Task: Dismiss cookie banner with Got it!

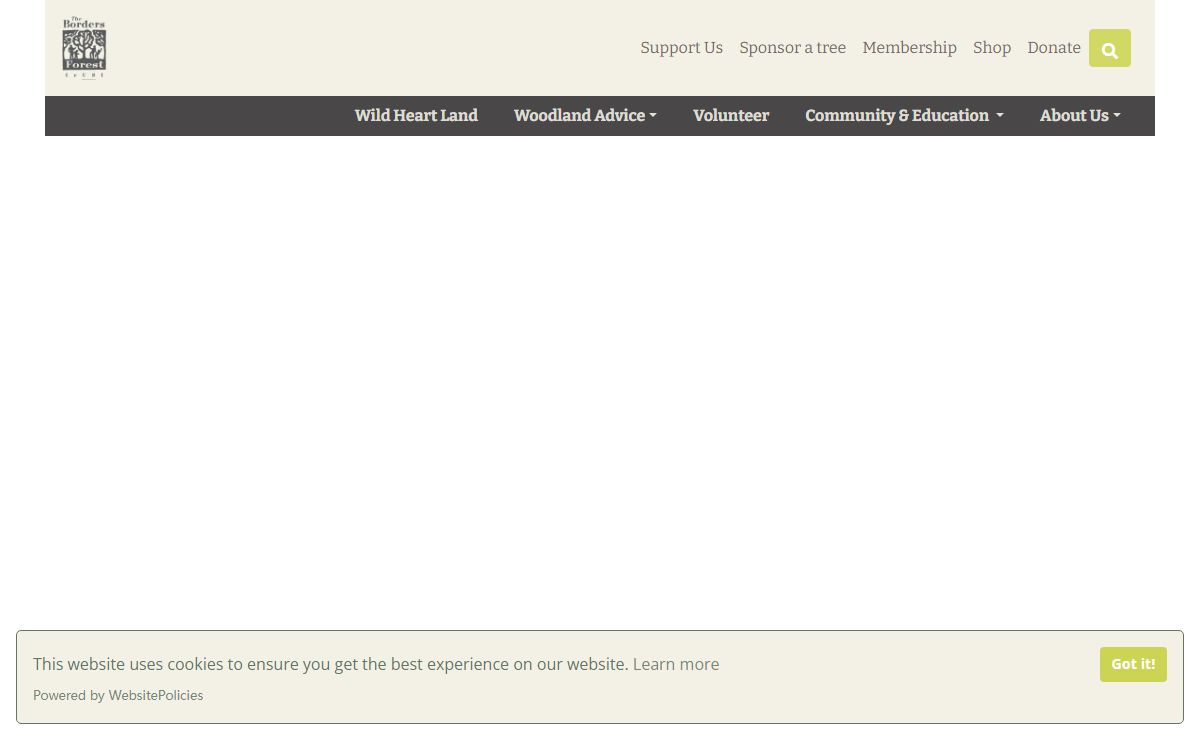Action: [x=1133, y=664]
